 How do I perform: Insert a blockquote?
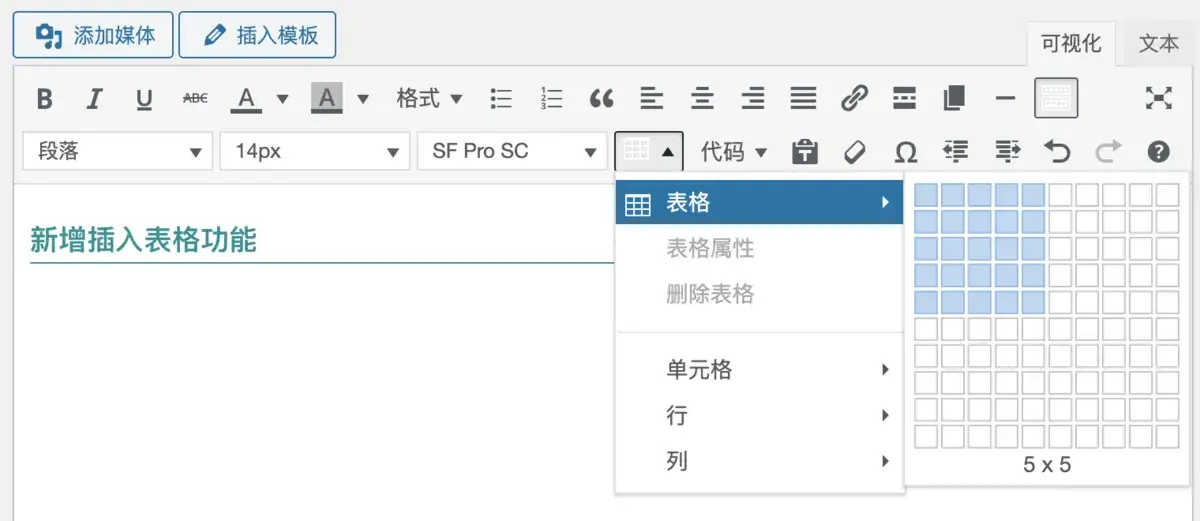(x=601, y=98)
